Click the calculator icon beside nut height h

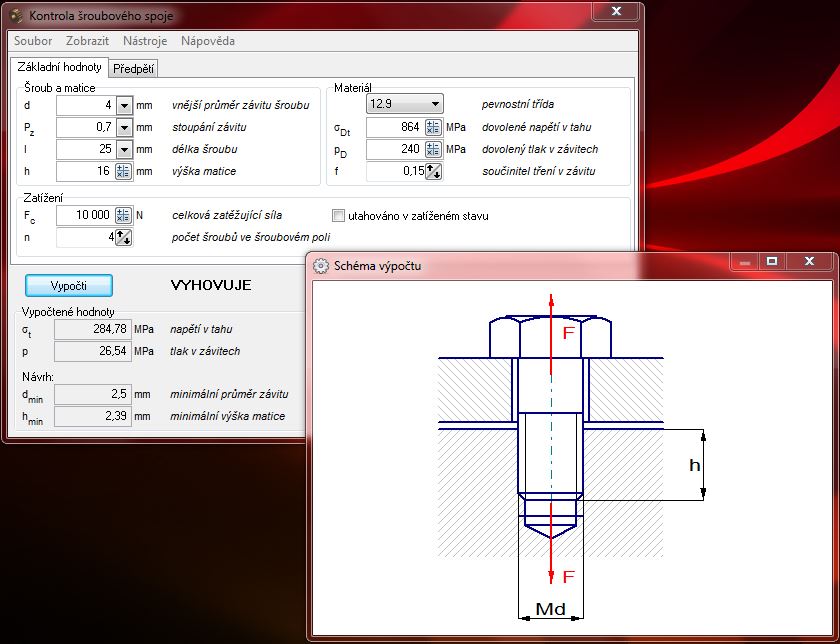123,171
